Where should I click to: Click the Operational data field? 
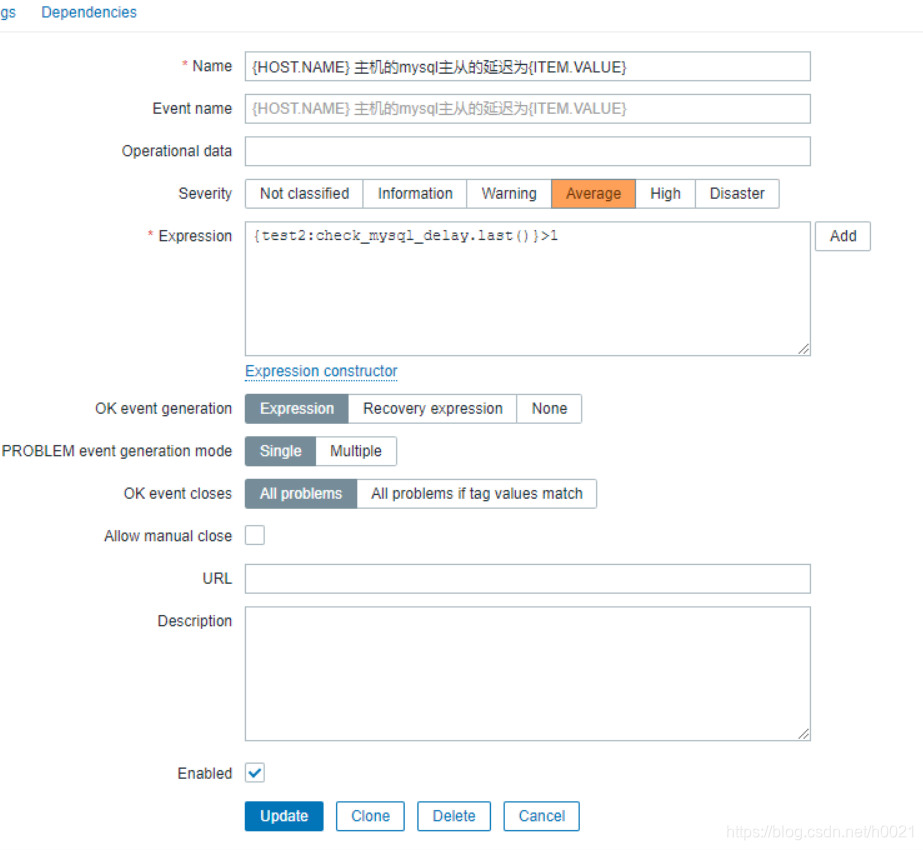point(527,151)
